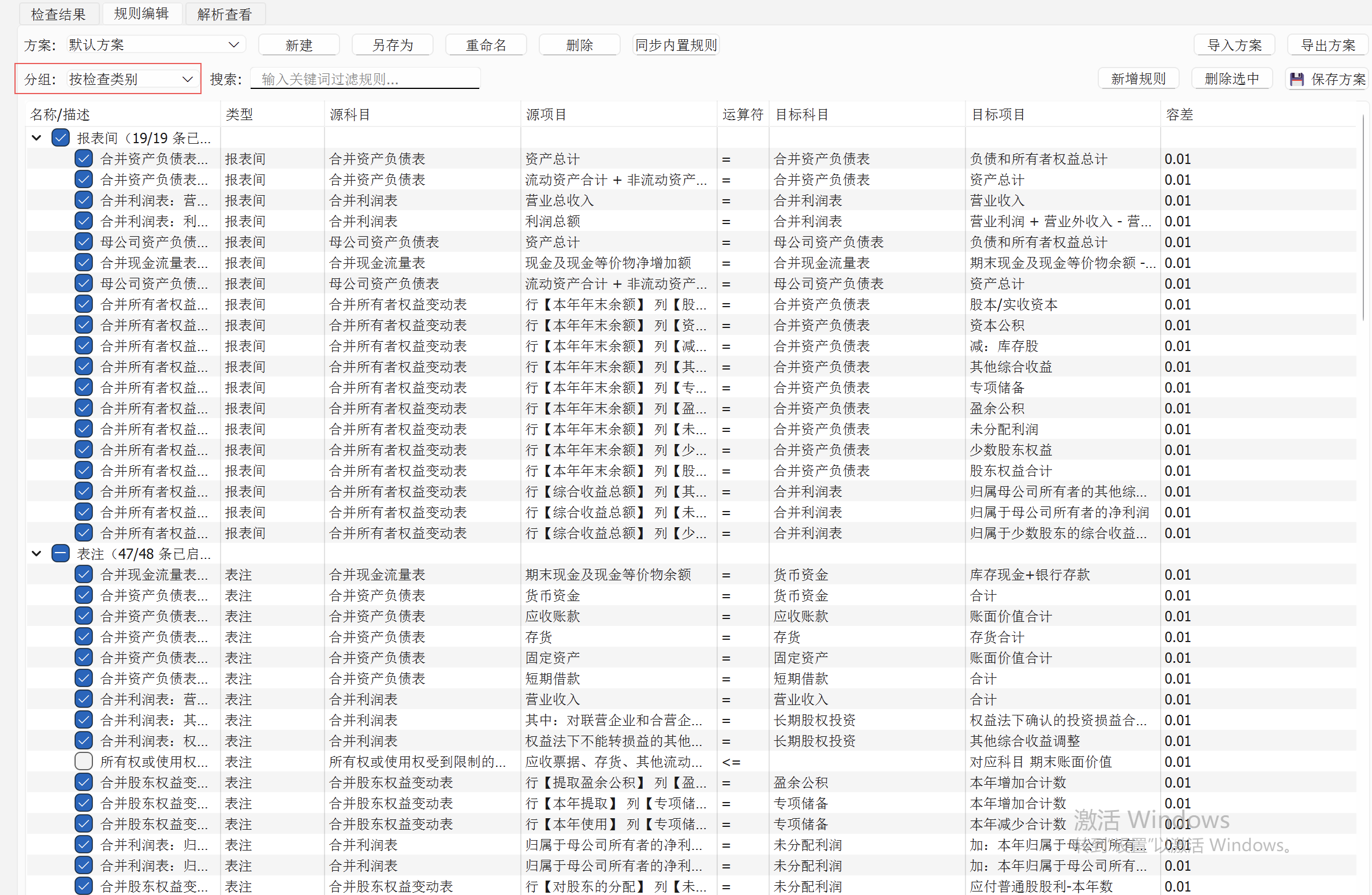Viewport: 1372px width, 895px height.
Task: Toggle the 报表间 group checkbox
Action: (61, 138)
